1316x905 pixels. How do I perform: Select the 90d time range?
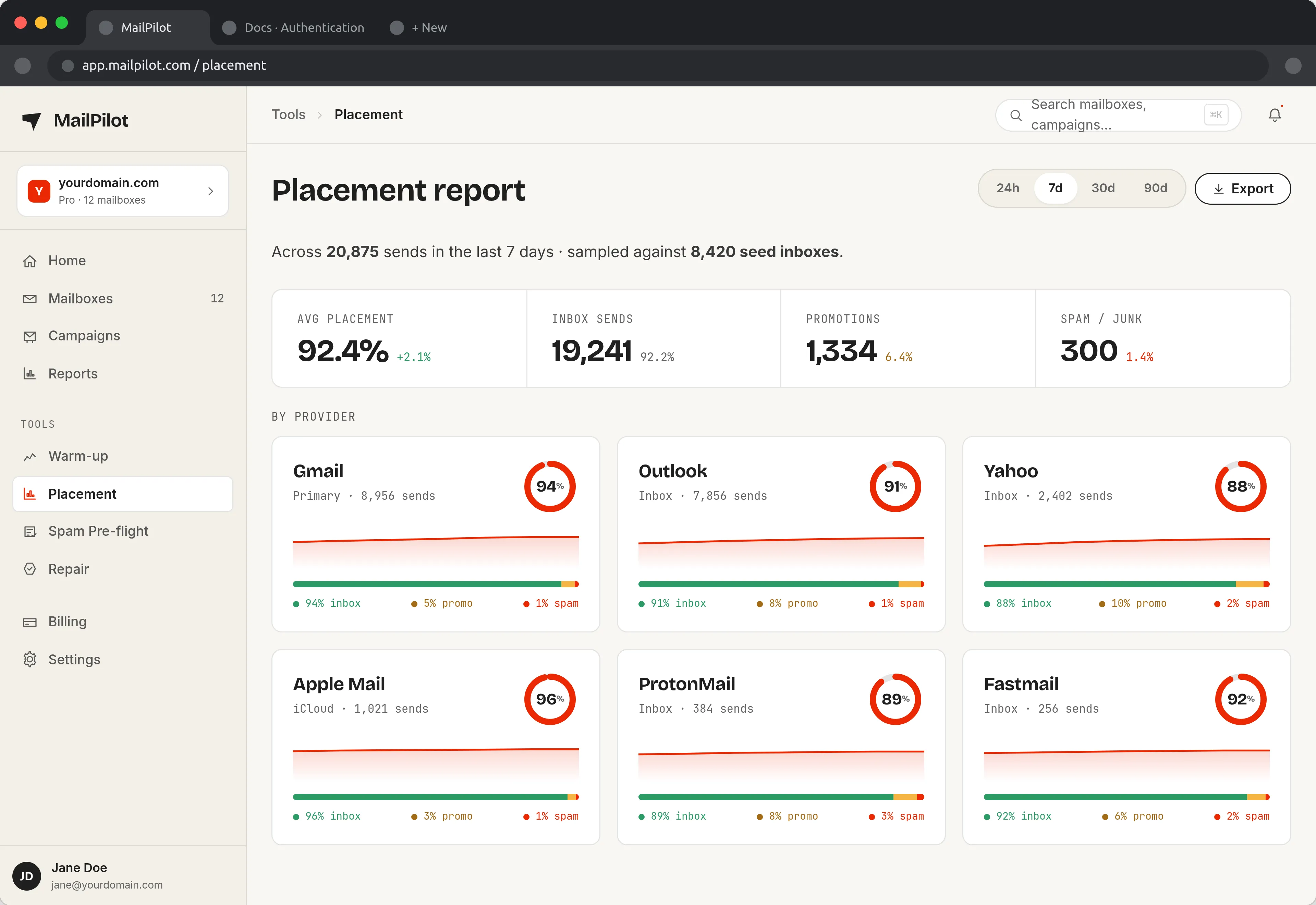[1155, 188]
